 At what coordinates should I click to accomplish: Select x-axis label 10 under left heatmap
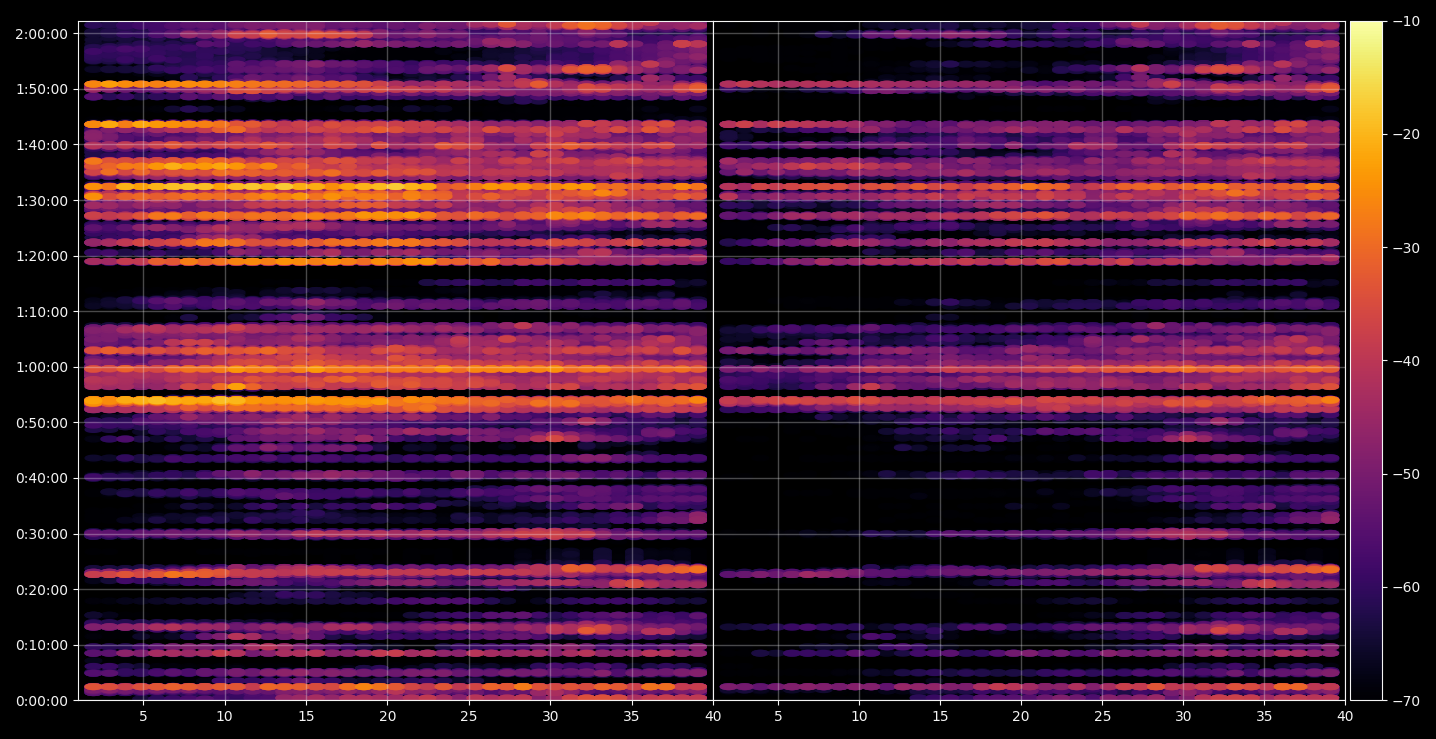point(225,717)
